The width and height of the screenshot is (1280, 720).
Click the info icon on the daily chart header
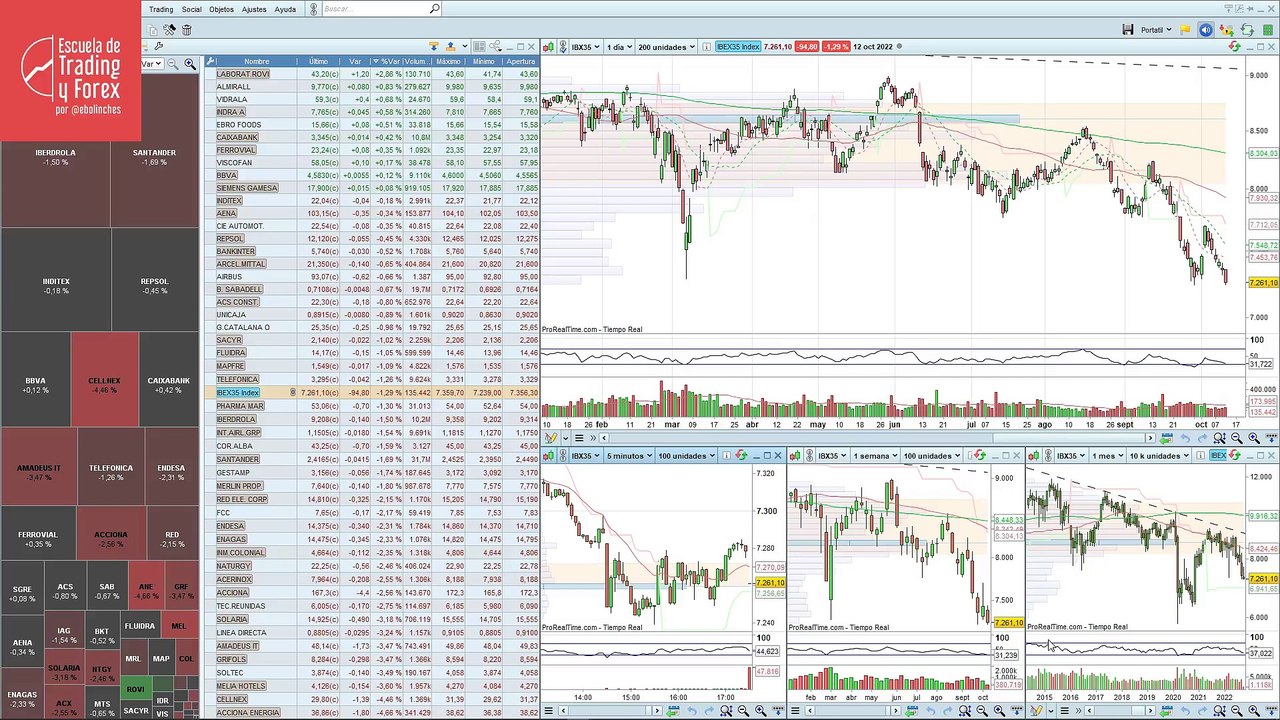point(707,47)
